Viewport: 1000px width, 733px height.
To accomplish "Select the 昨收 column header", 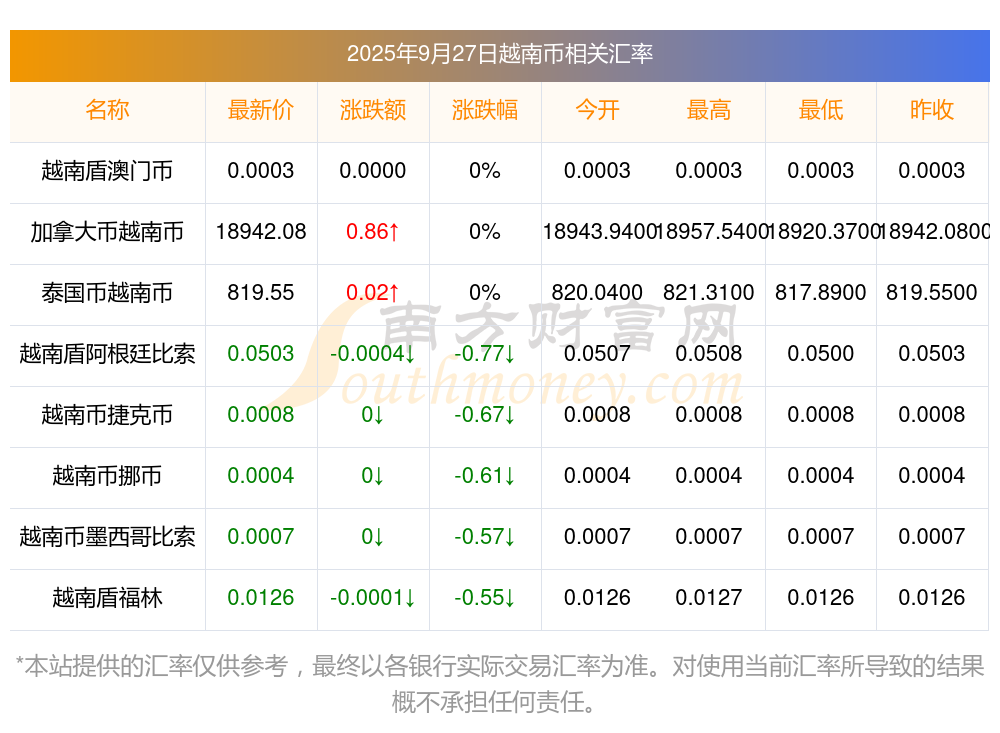I will pos(932,111).
